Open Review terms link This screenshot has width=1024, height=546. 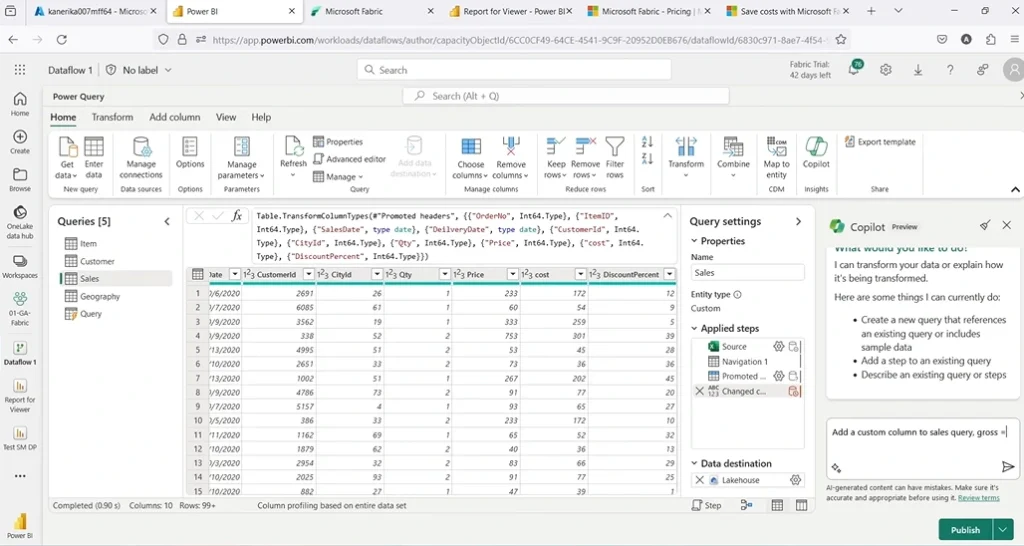pos(978,498)
